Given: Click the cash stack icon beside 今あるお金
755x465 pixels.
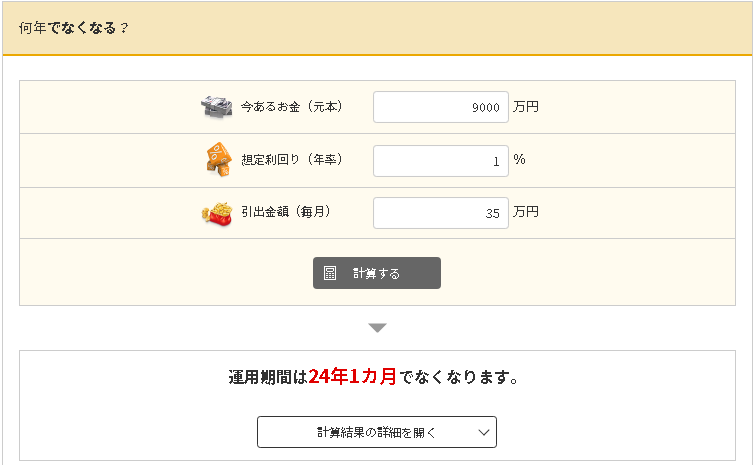Looking at the screenshot, I should (217, 107).
